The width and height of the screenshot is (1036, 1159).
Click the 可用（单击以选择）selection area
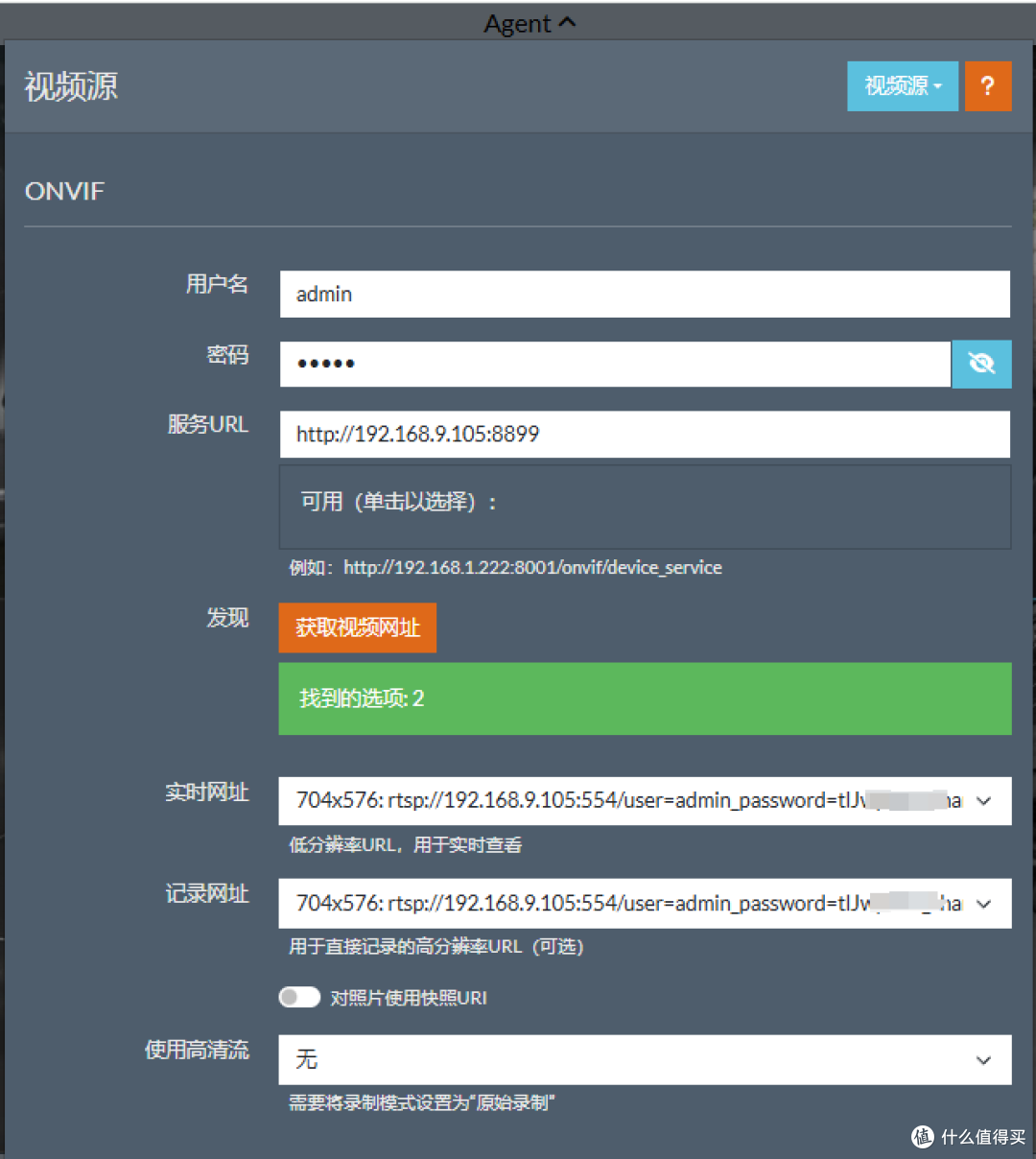[x=645, y=507]
